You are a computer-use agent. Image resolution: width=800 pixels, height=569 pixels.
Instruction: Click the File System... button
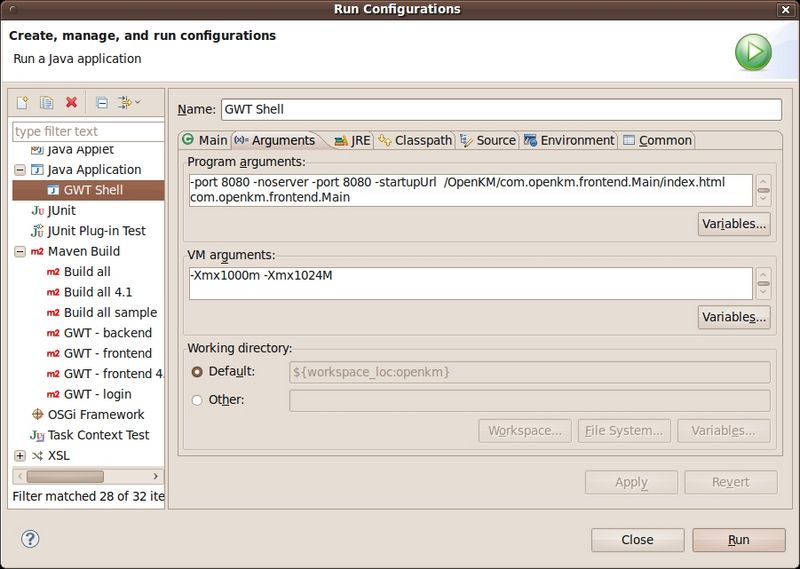[x=624, y=431]
